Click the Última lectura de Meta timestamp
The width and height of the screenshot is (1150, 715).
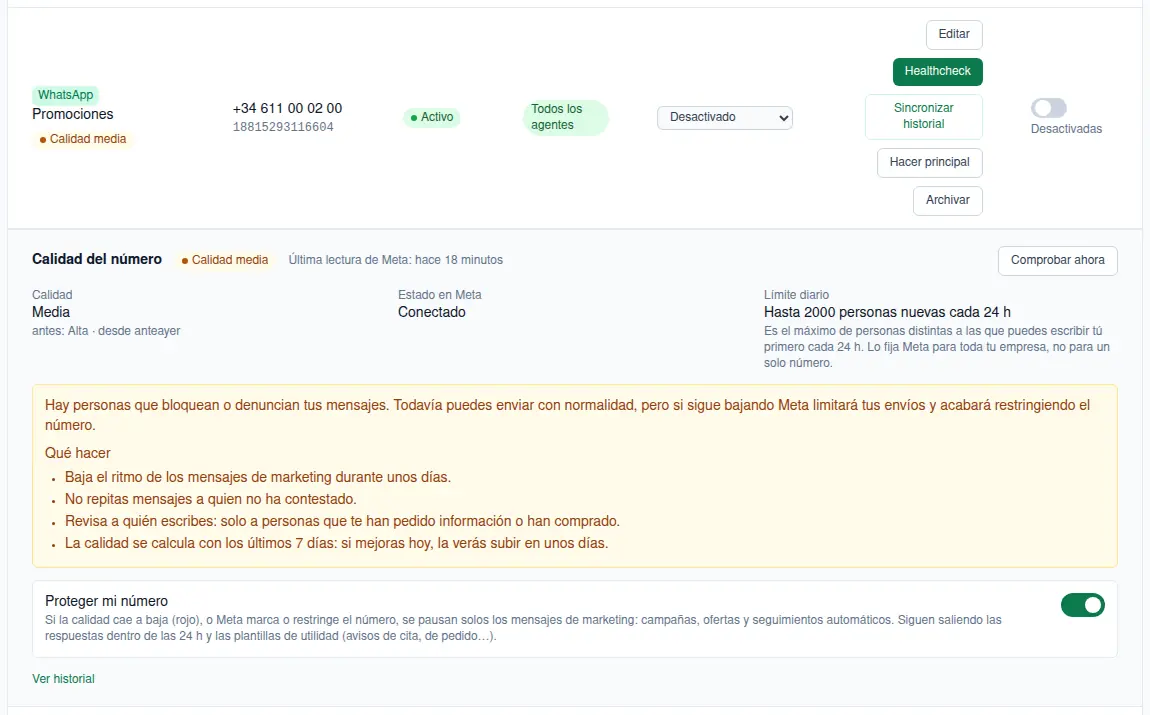click(x=395, y=260)
